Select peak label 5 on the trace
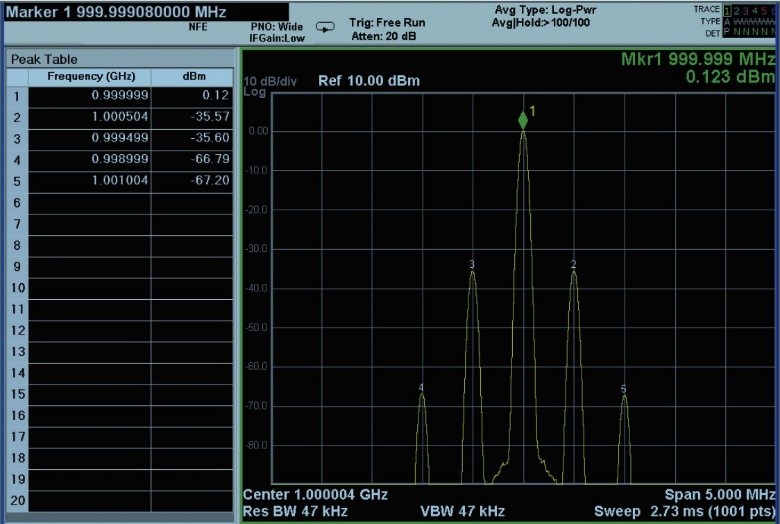The width and height of the screenshot is (780, 524). click(624, 389)
